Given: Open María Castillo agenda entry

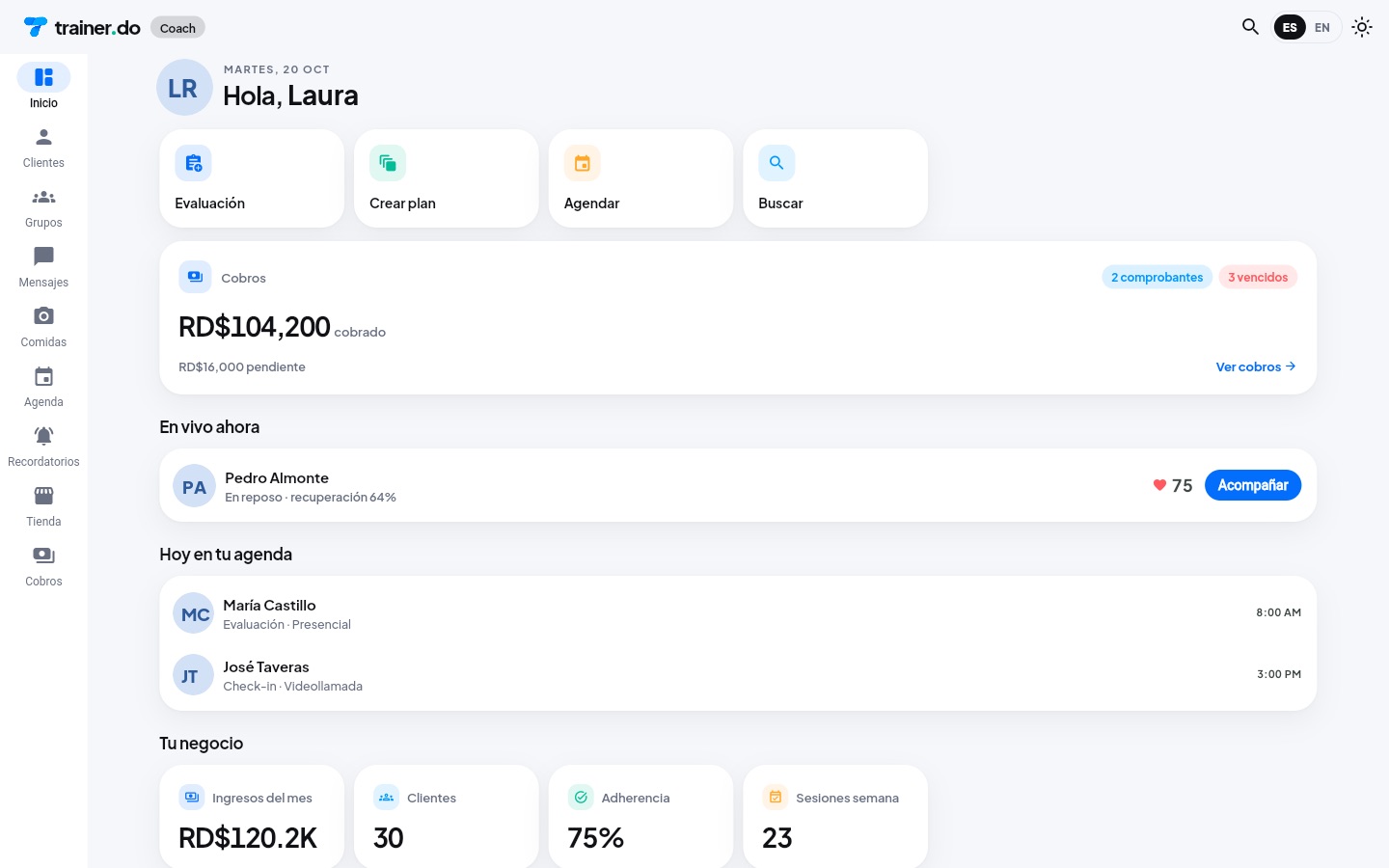Looking at the screenshot, I should click(738, 612).
